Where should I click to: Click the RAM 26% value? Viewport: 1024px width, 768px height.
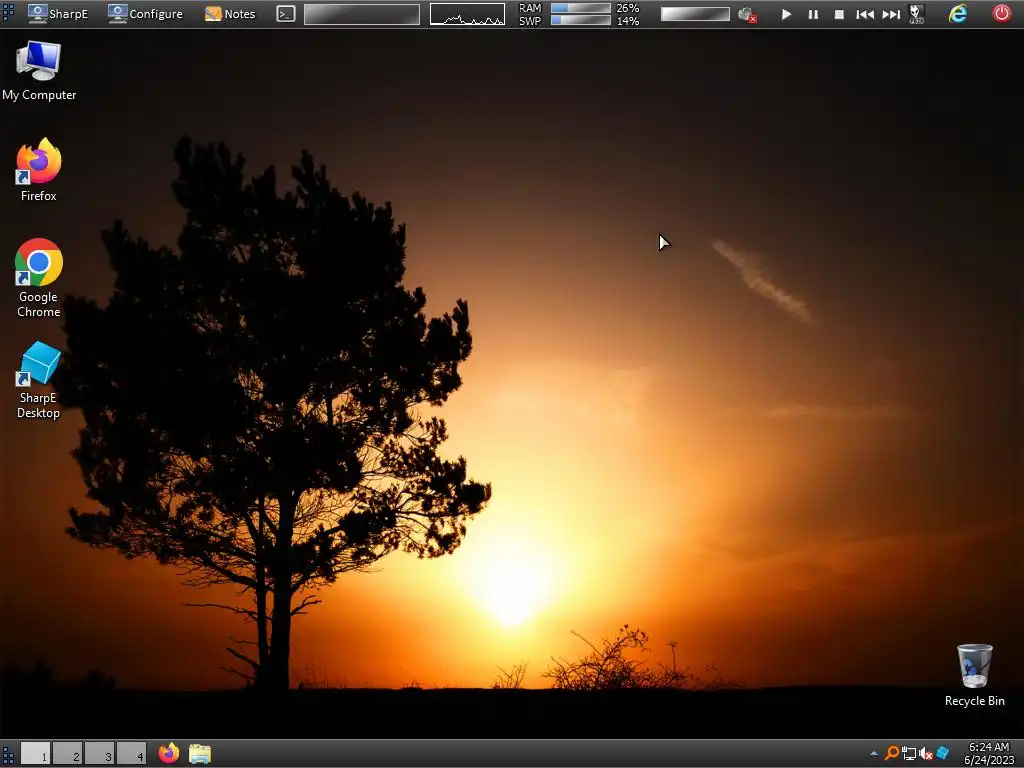[628, 8]
